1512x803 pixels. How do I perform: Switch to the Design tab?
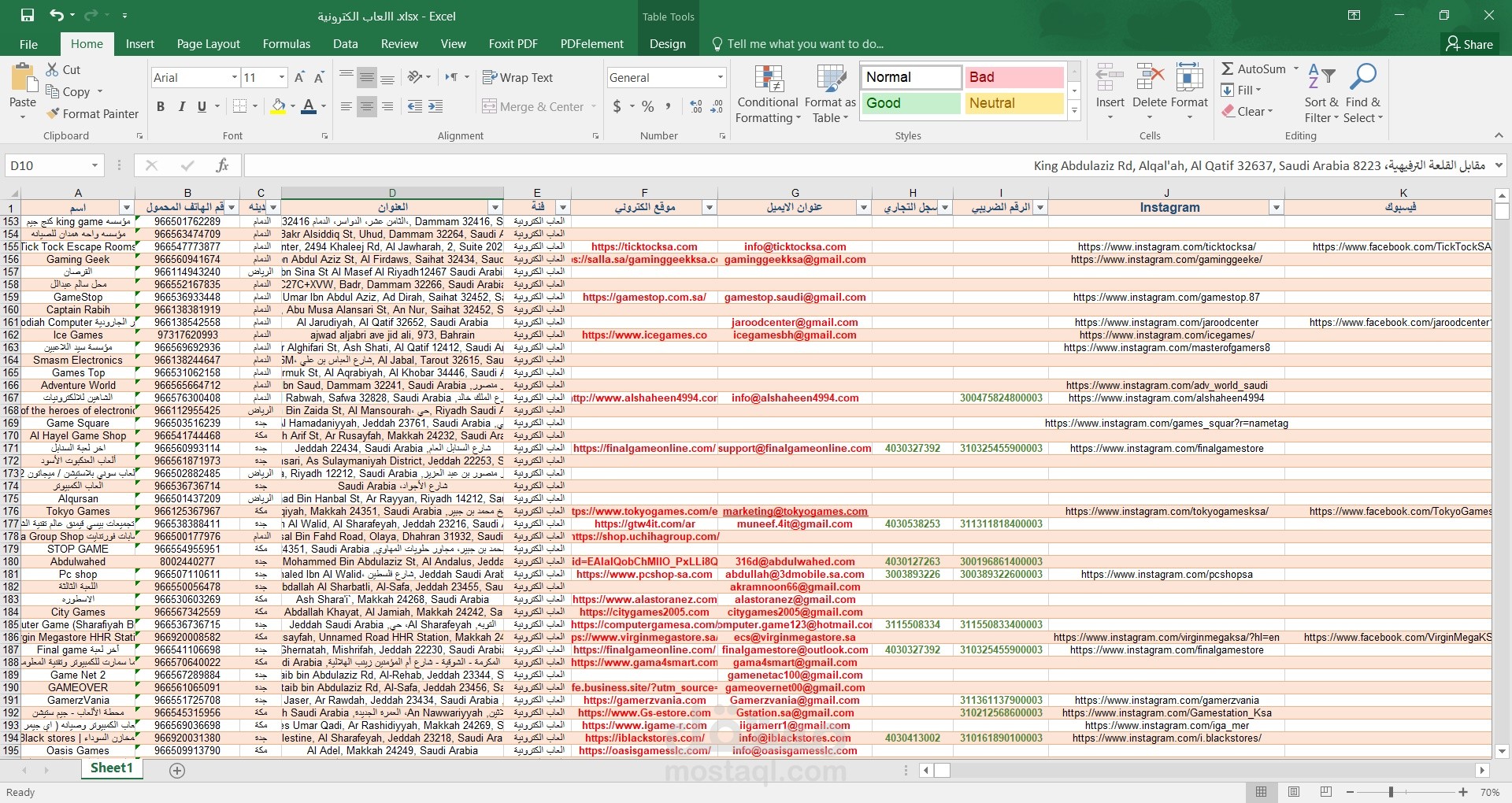point(668,44)
